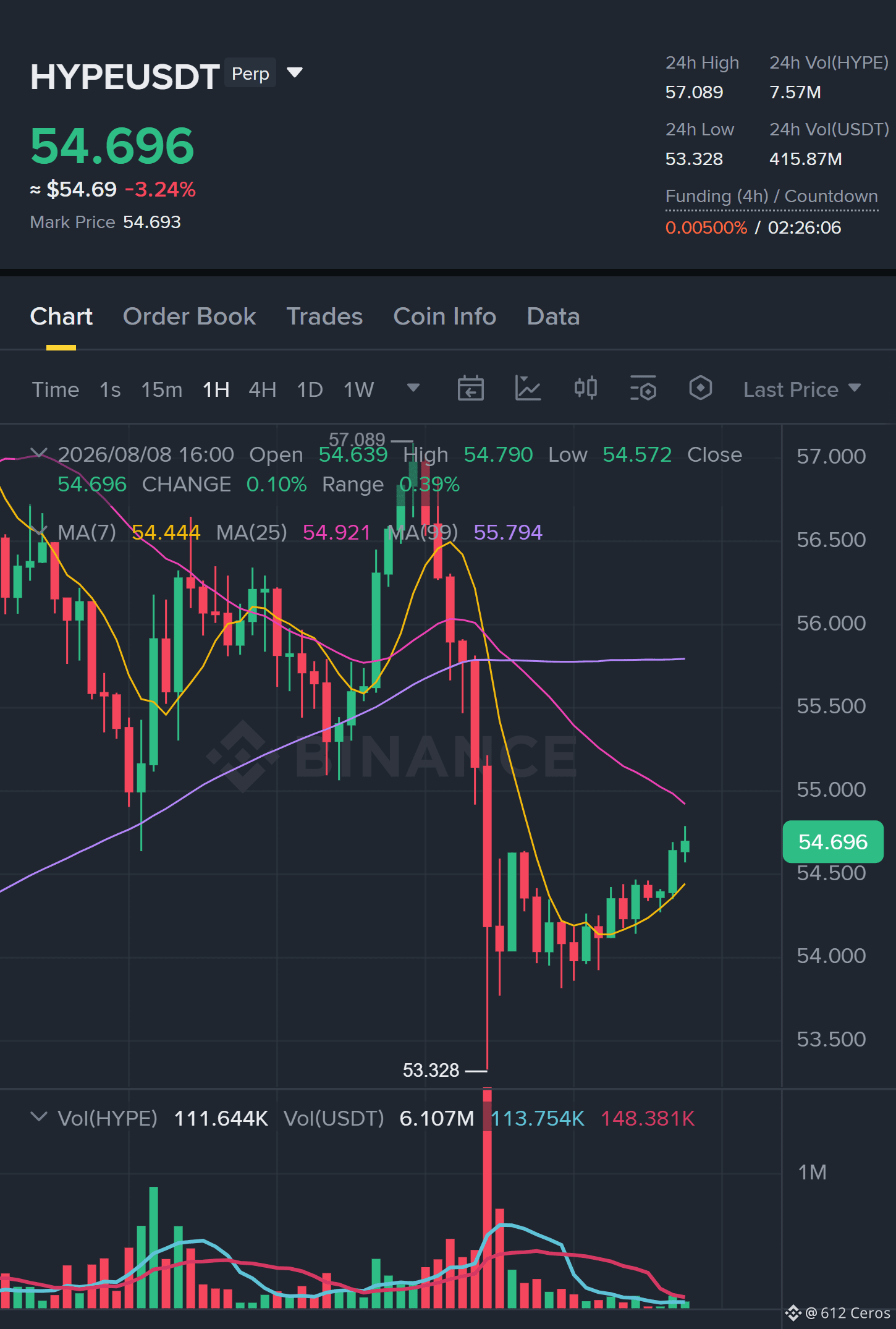Click the Vol(USDT) value 6.107M
The width and height of the screenshot is (896, 1329).
coord(437,1118)
